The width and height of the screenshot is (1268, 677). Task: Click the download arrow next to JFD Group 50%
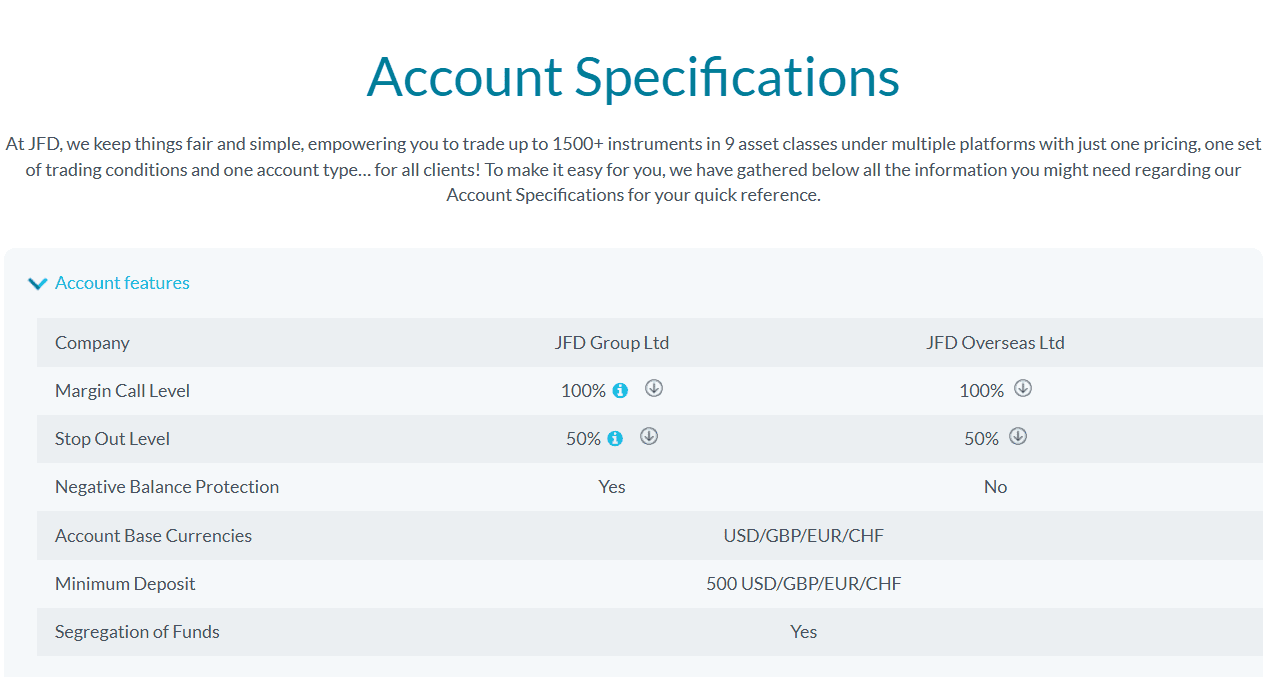point(648,437)
